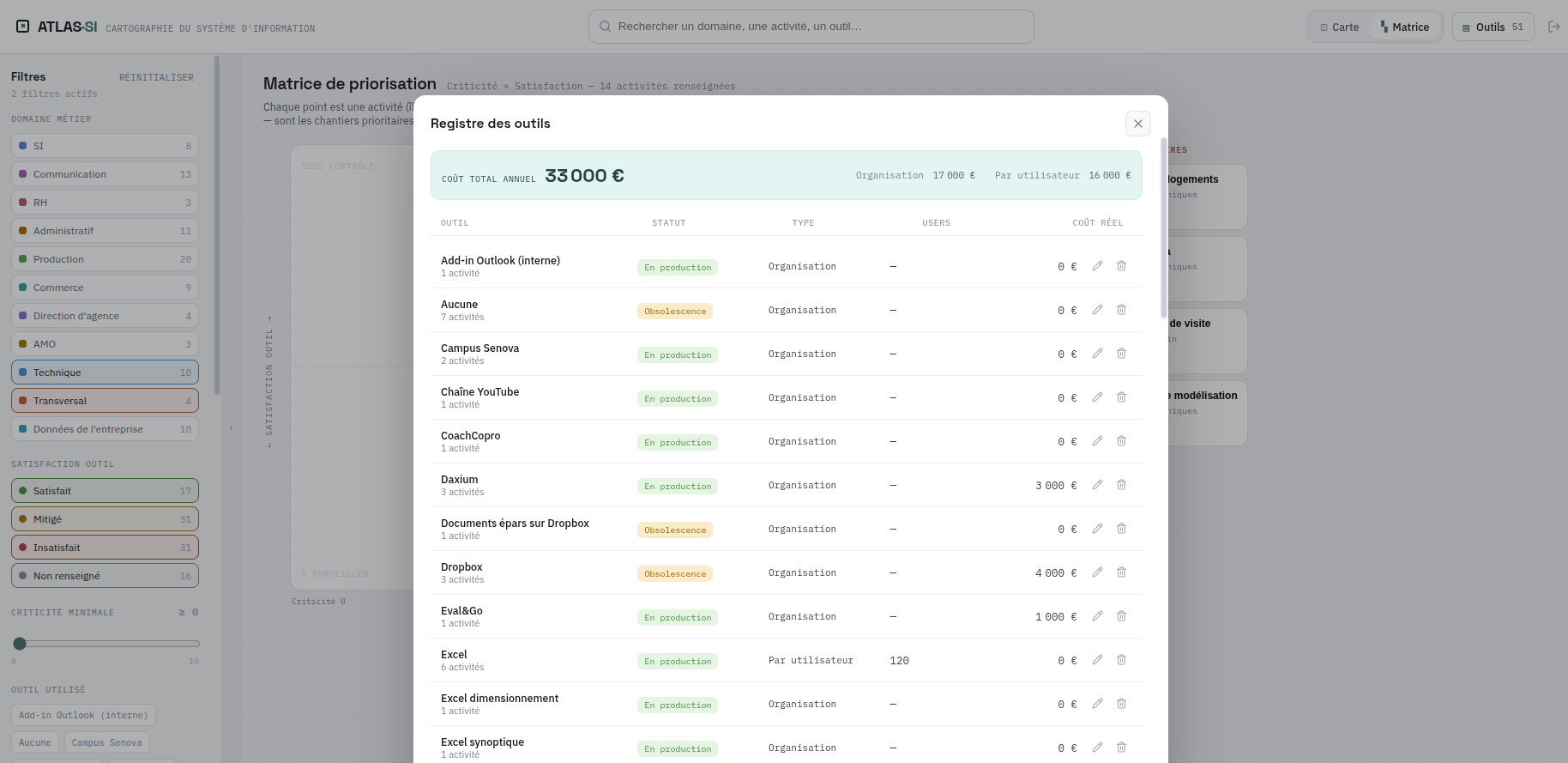Click Obsolescence badge on Dropbox row
The width and height of the screenshot is (1568, 763).
click(675, 573)
